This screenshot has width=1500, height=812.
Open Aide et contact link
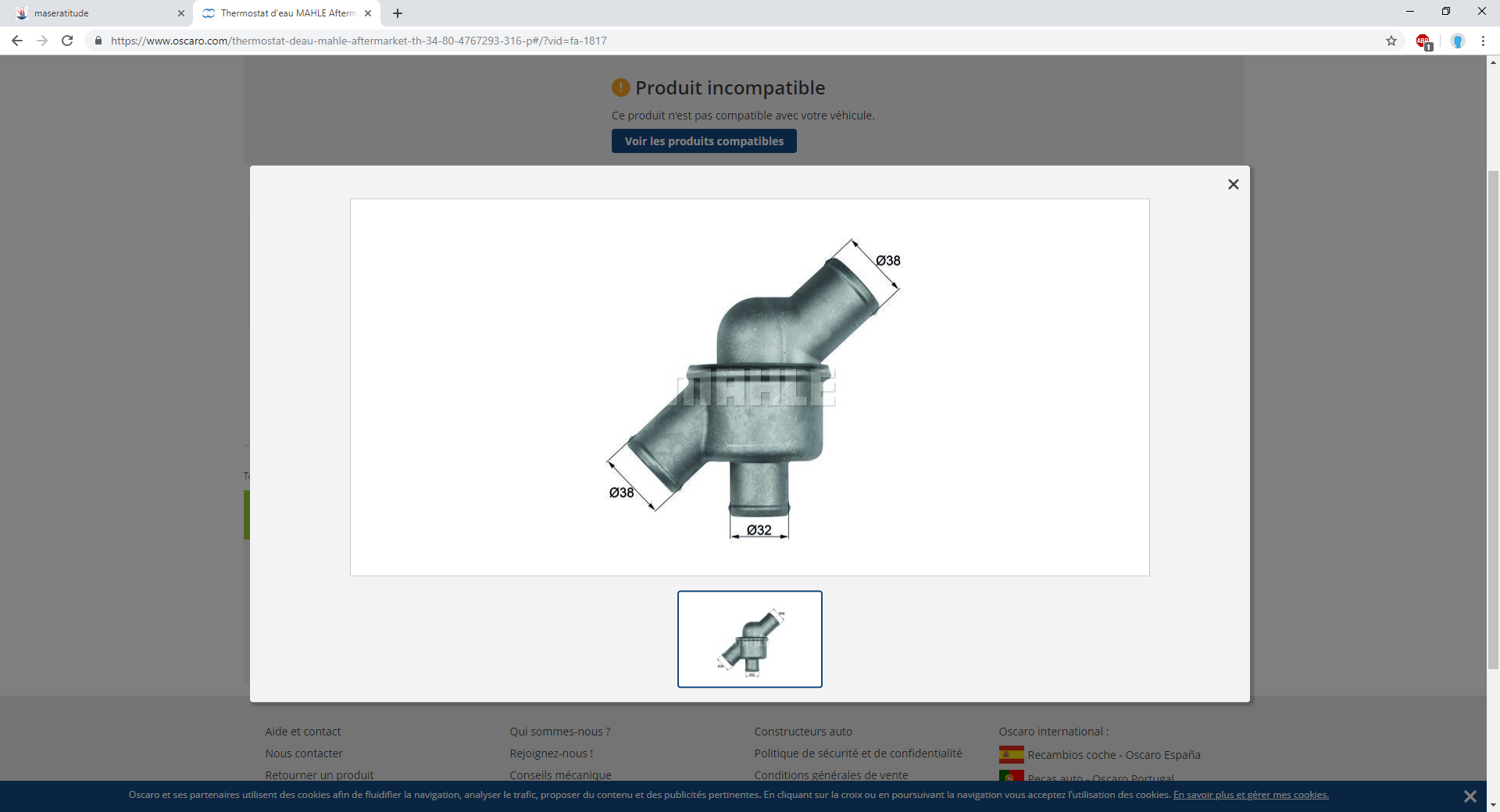pyautogui.click(x=303, y=732)
